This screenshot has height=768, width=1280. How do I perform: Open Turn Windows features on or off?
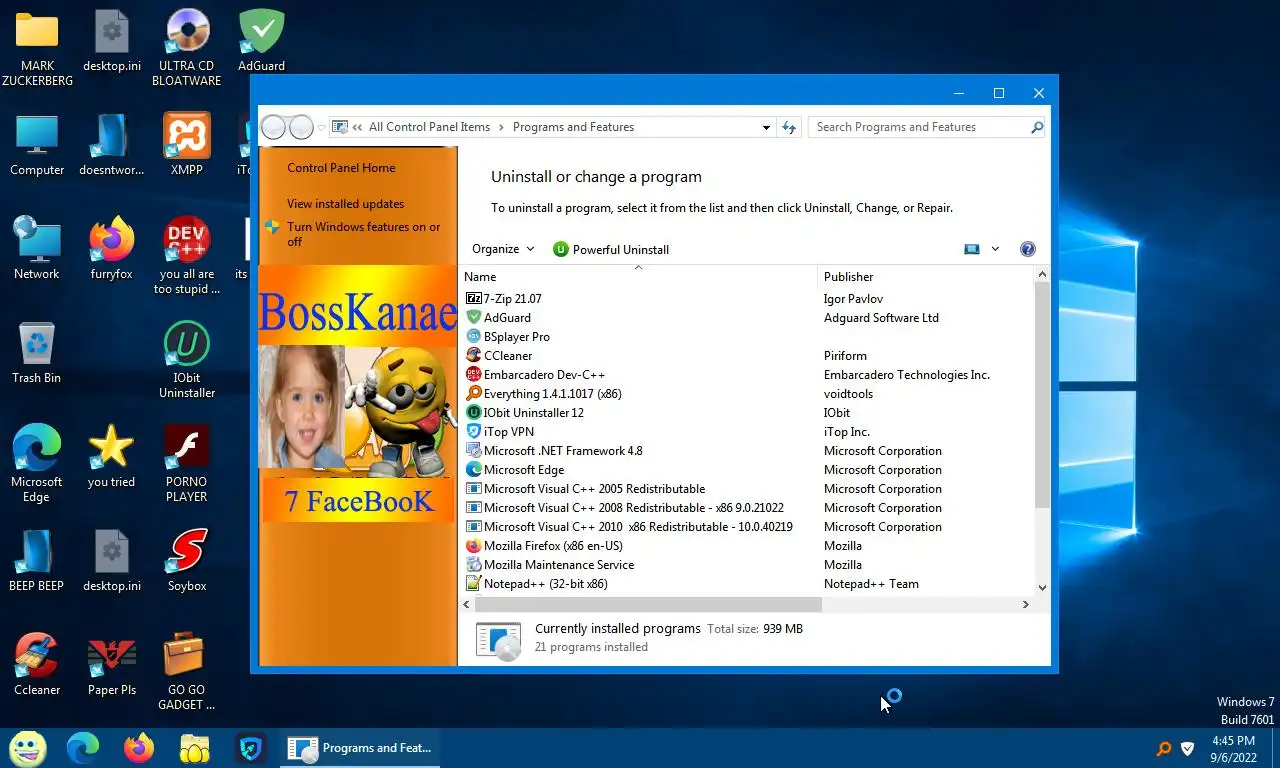[364, 234]
